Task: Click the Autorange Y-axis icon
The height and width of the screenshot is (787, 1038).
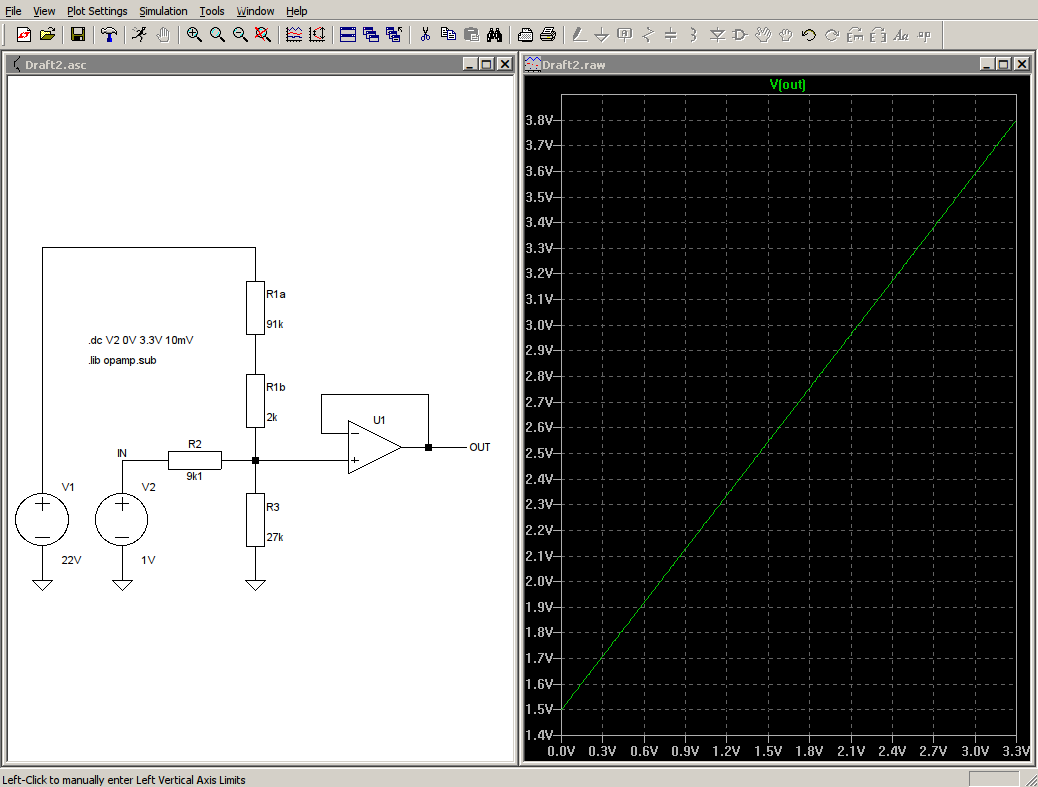Action: (317, 34)
